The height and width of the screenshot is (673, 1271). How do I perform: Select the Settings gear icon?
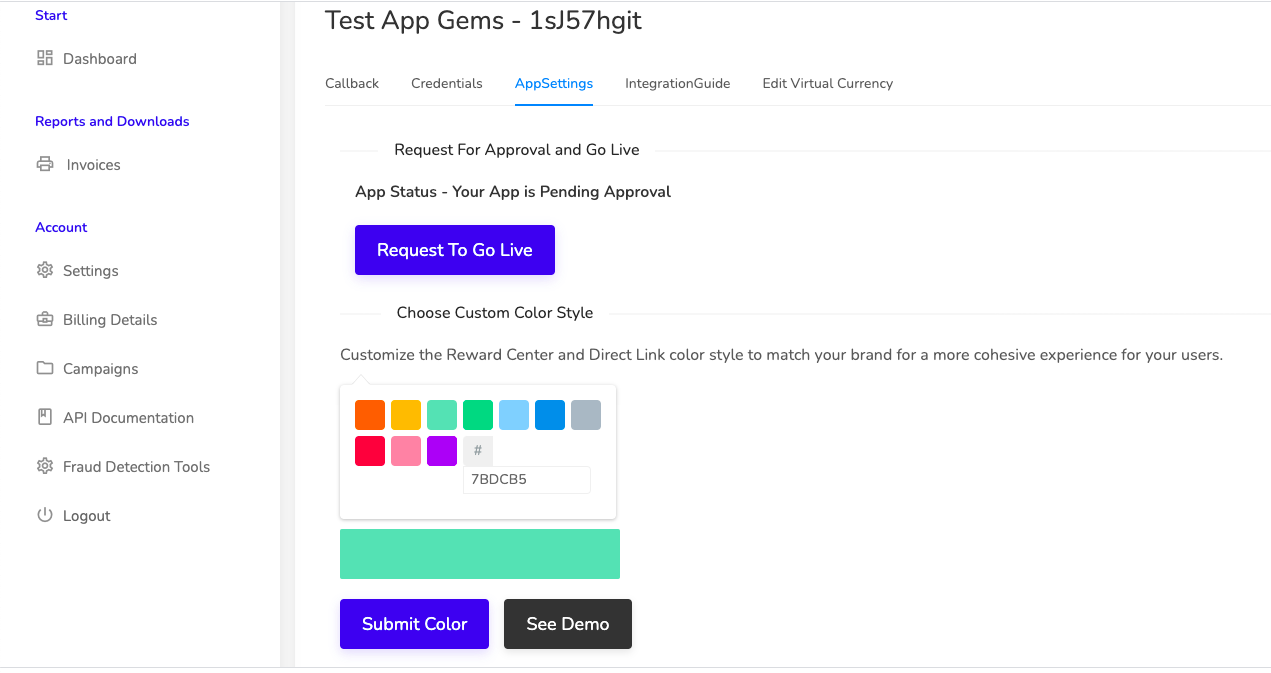click(x=44, y=270)
